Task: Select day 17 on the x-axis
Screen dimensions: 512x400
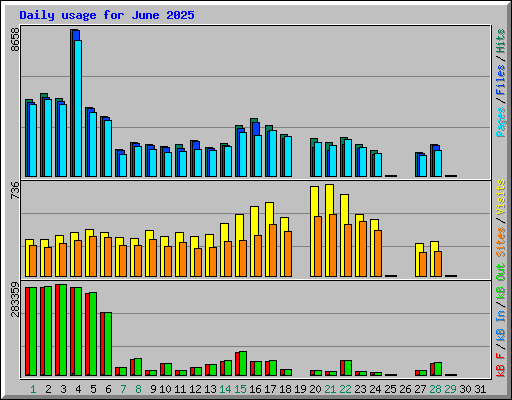Action: pyautogui.click(x=270, y=389)
